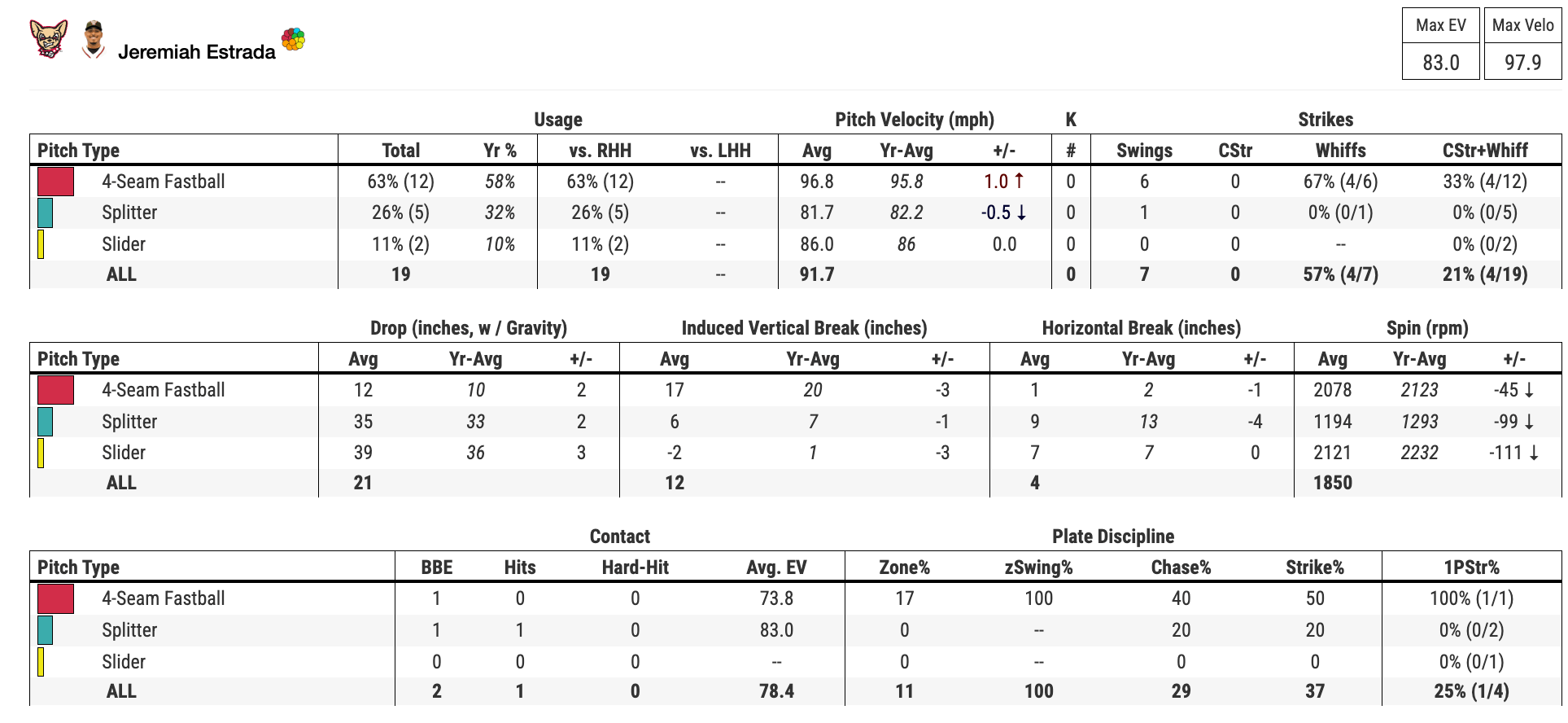Click the Max Velo value box

(1522, 62)
